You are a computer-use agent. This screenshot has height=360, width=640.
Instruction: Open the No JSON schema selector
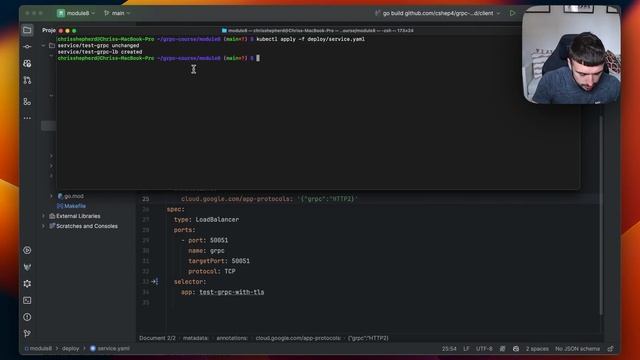577,349
